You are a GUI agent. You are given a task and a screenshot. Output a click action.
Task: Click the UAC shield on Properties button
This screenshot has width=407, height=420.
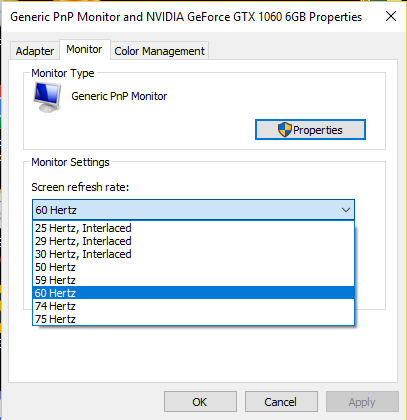[x=285, y=130]
